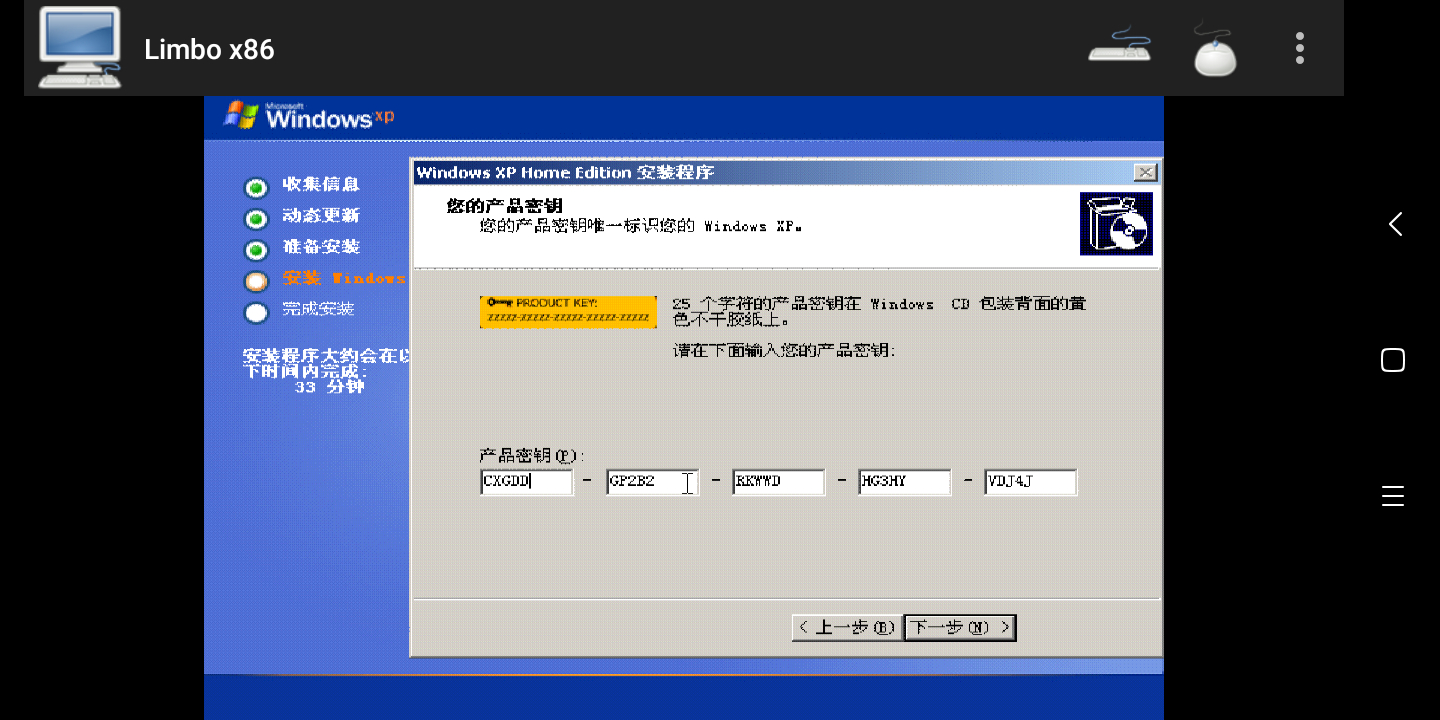1440x720 pixels.
Task: Tap the Limbo mouse icon
Action: tap(1215, 48)
